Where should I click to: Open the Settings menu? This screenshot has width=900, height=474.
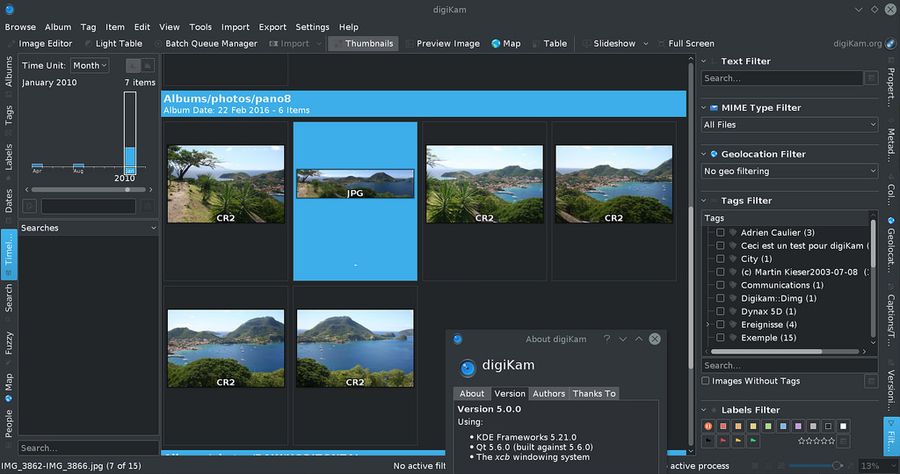[x=312, y=27]
